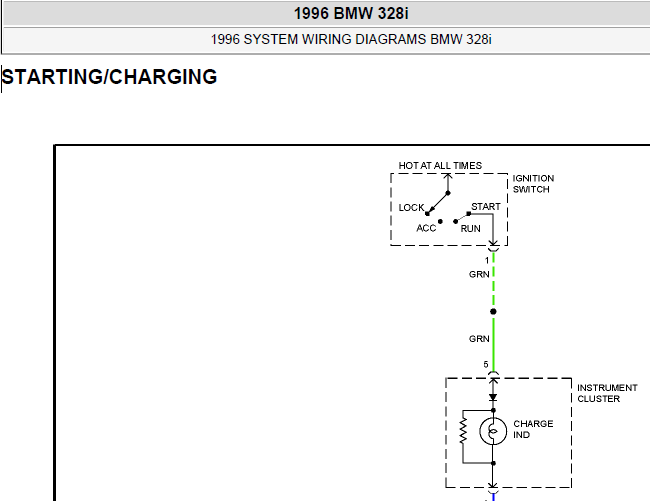Click the STARTING/CHARGING section heading

[x=109, y=77]
